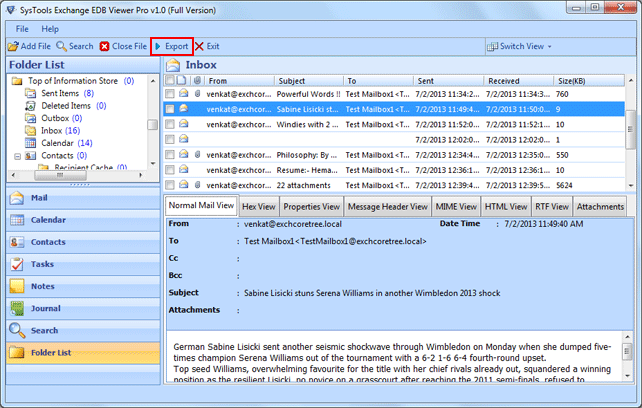Image resolution: width=642 pixels, height=408 pixels.
Task: Click the Notes pane icon
Action: pos(17,286)
